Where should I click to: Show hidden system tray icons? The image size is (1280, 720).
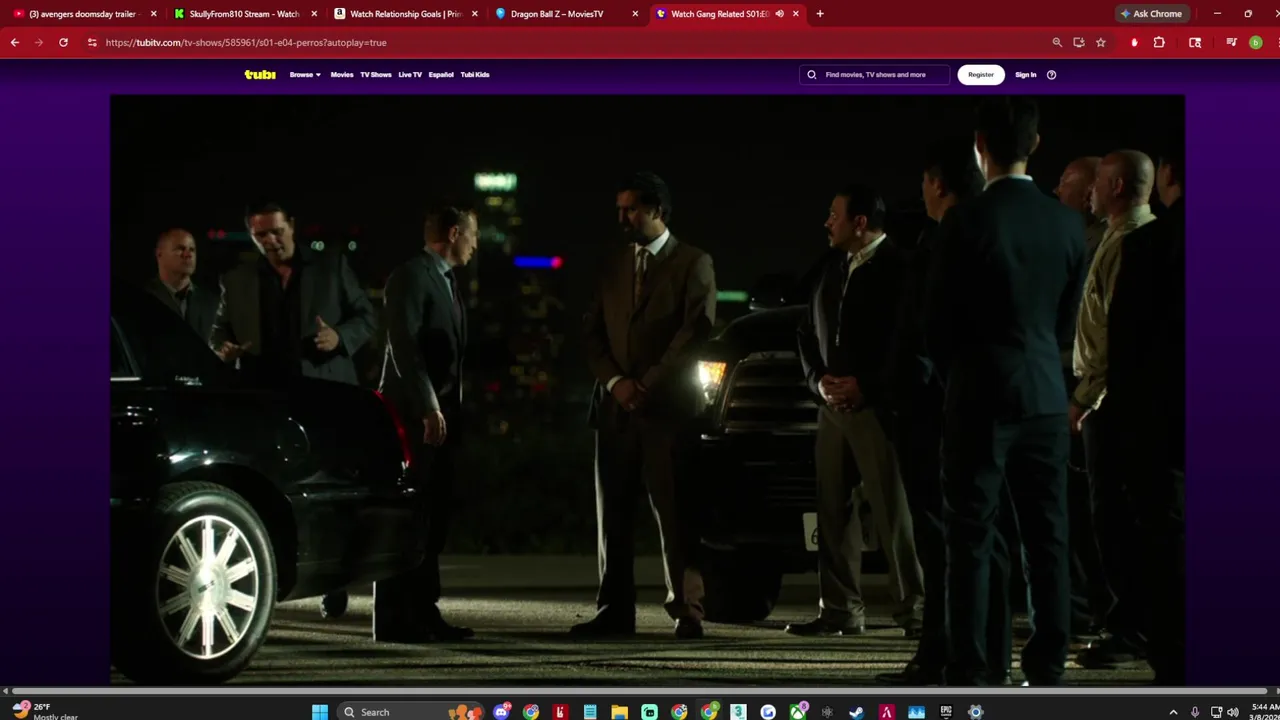[1173, 712]
